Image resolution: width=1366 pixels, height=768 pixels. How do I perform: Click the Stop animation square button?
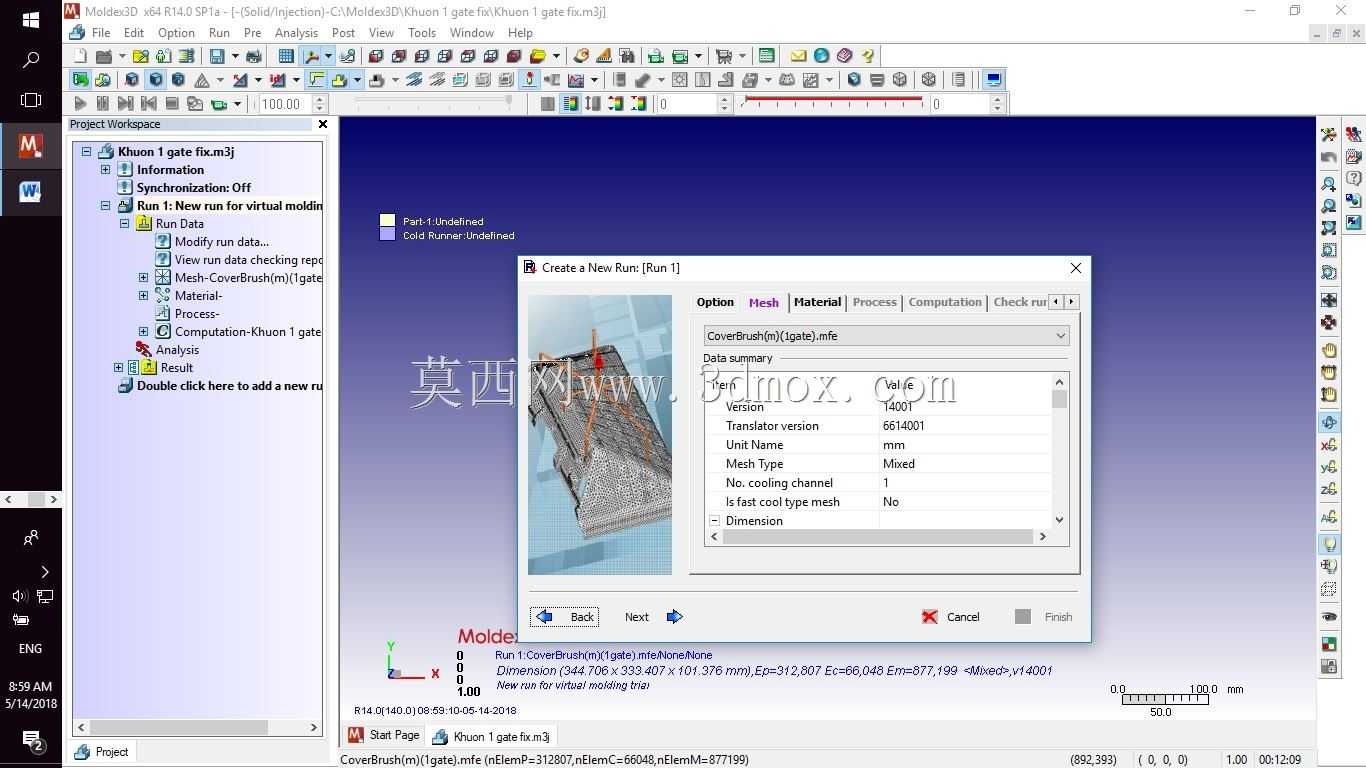(x=172, y=103)
